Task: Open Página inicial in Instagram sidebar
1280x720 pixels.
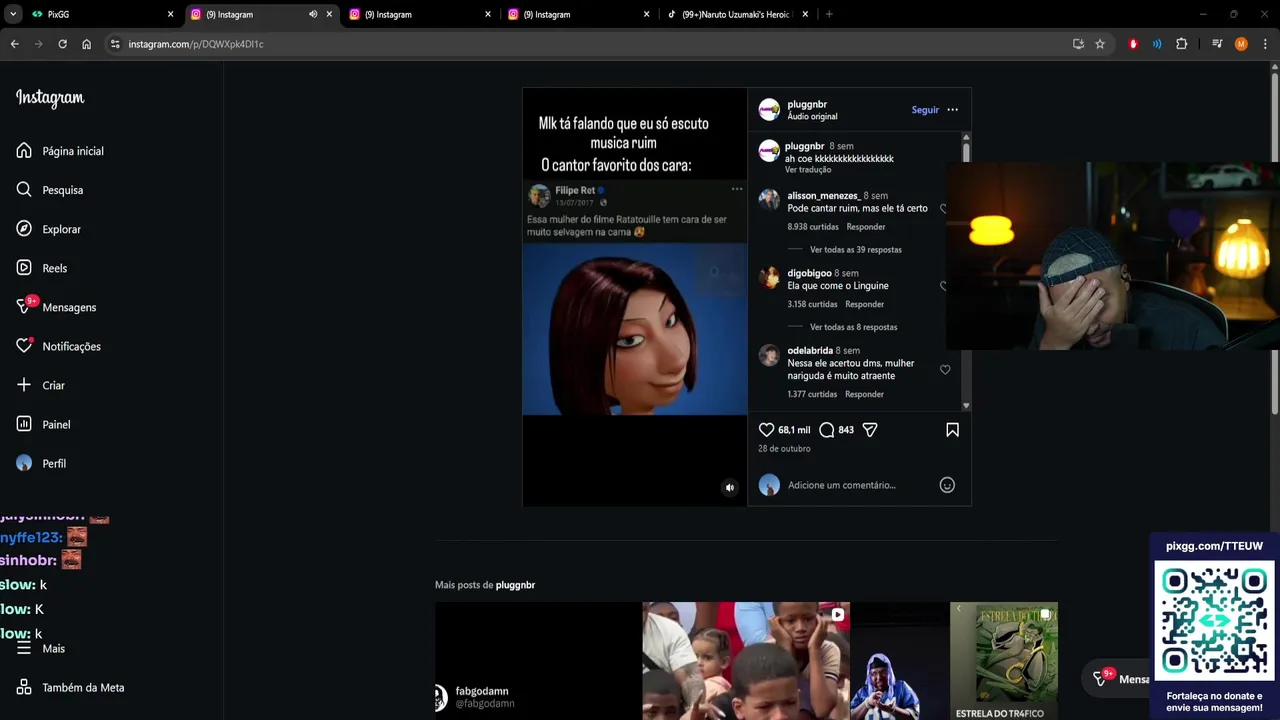Action: pos(60,151)
